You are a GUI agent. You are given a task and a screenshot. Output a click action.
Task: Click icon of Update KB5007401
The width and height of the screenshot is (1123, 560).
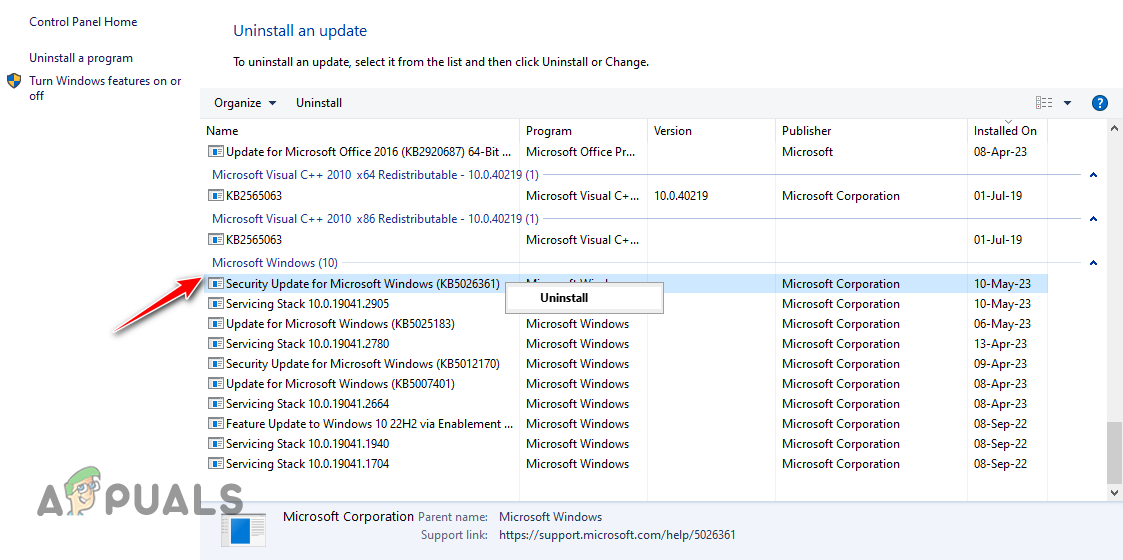click(216, 384)
